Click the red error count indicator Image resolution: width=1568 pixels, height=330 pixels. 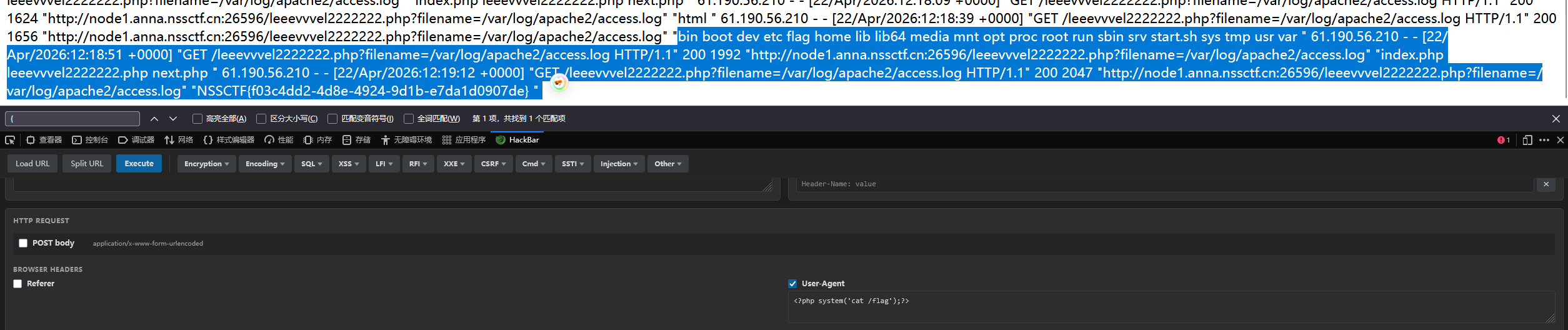(1503, 140)
